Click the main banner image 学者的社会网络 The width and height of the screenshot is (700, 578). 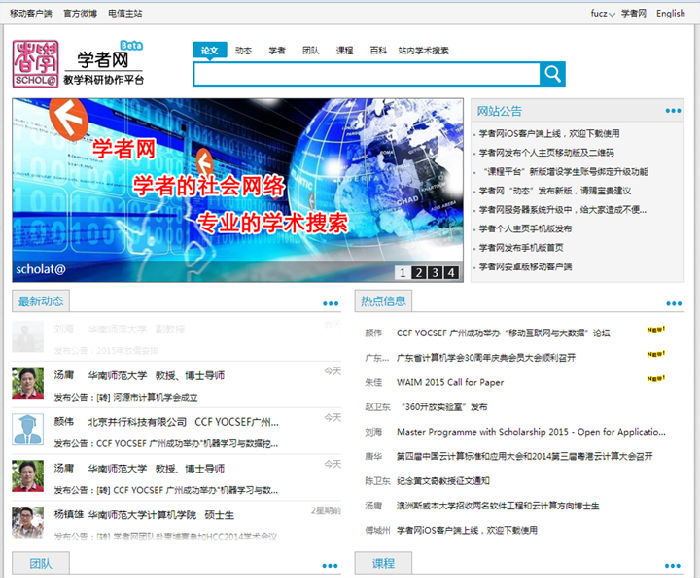238,190
